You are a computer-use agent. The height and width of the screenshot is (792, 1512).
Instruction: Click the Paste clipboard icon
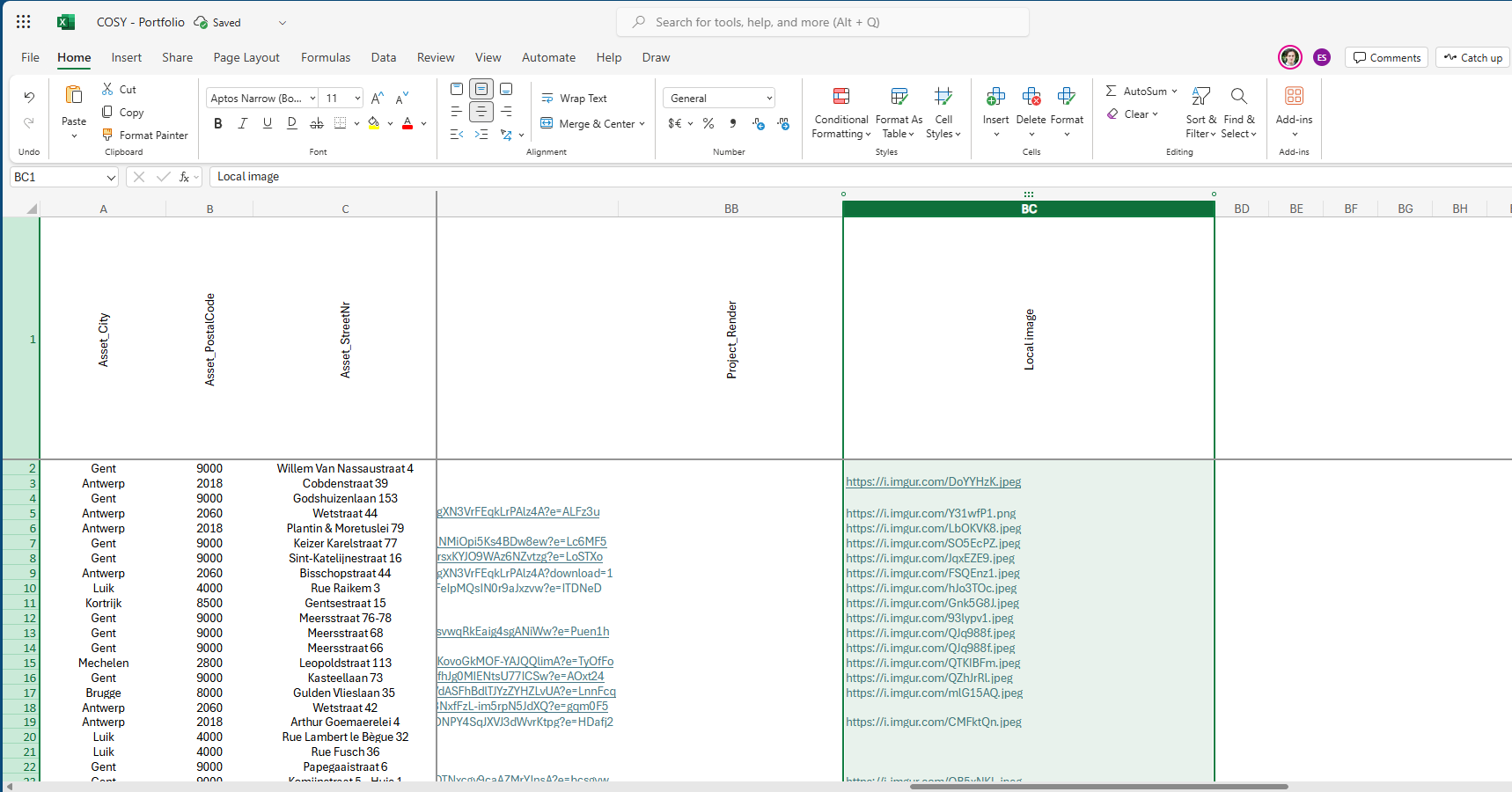coord(74,95)
